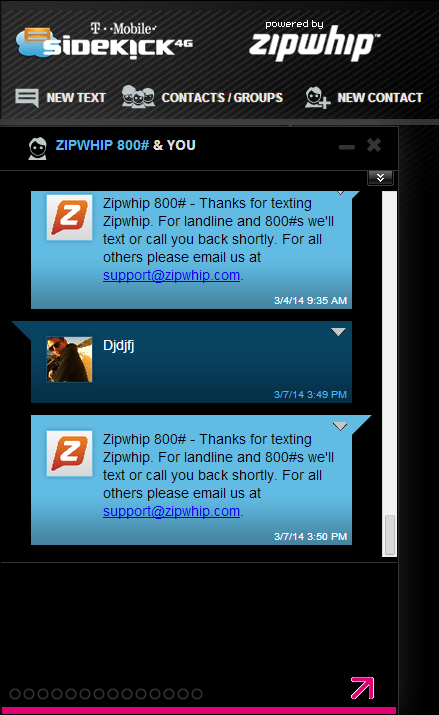
Task: Click support@zipwhip.com link in the 3/4/14 9:35 AM message
Action: (171, 275)
